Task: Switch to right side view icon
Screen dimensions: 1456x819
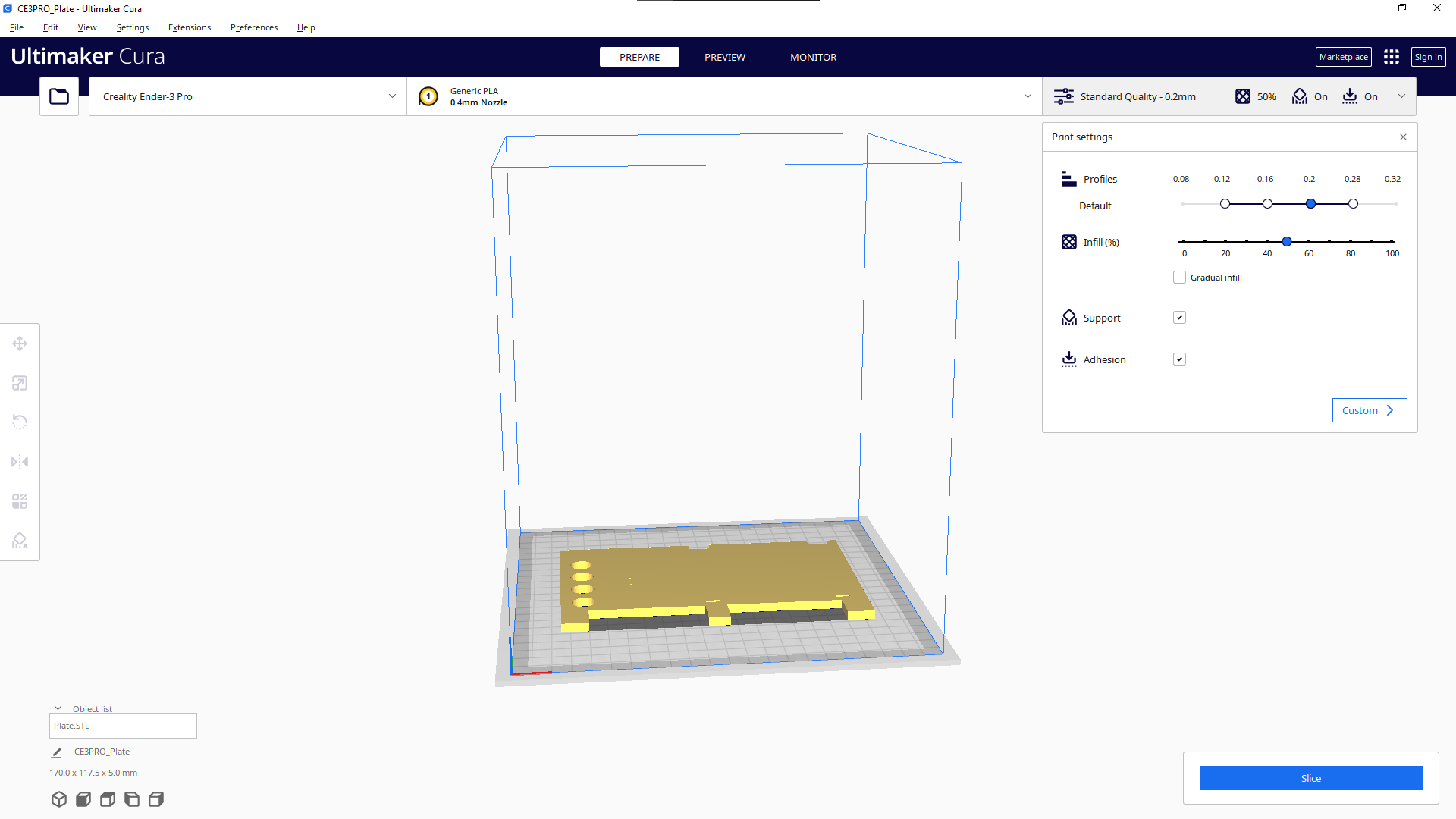Action: [x=156, y=799]
